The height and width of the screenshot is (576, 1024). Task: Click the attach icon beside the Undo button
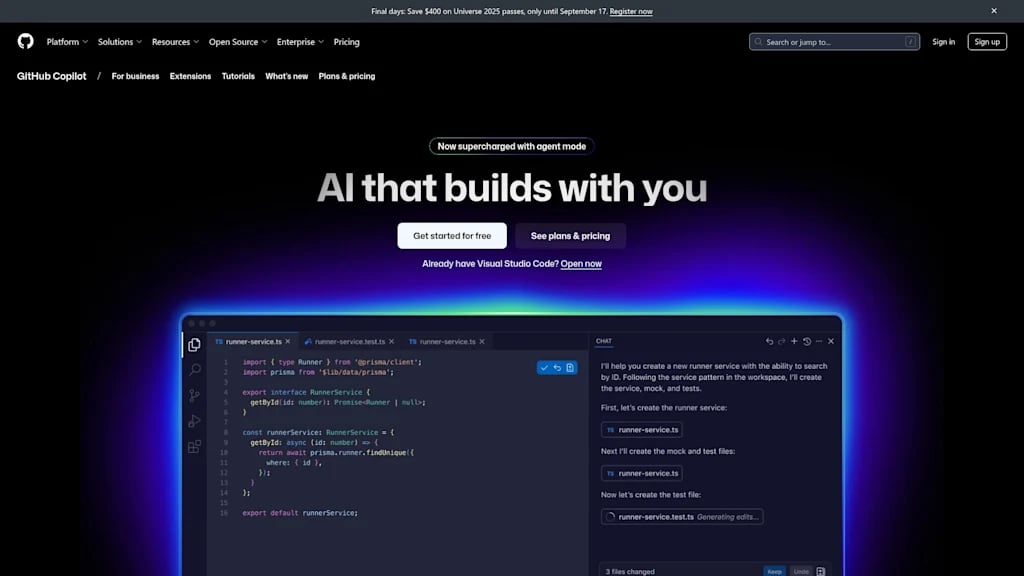tap(819, 570)
